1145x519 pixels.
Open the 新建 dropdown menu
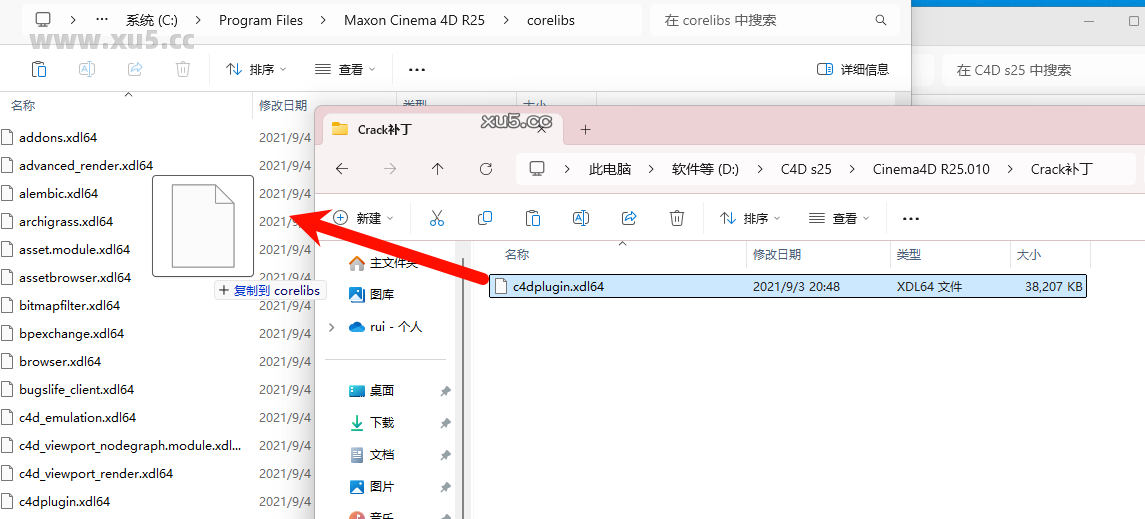pyautogui.click(x=364, y=218)
